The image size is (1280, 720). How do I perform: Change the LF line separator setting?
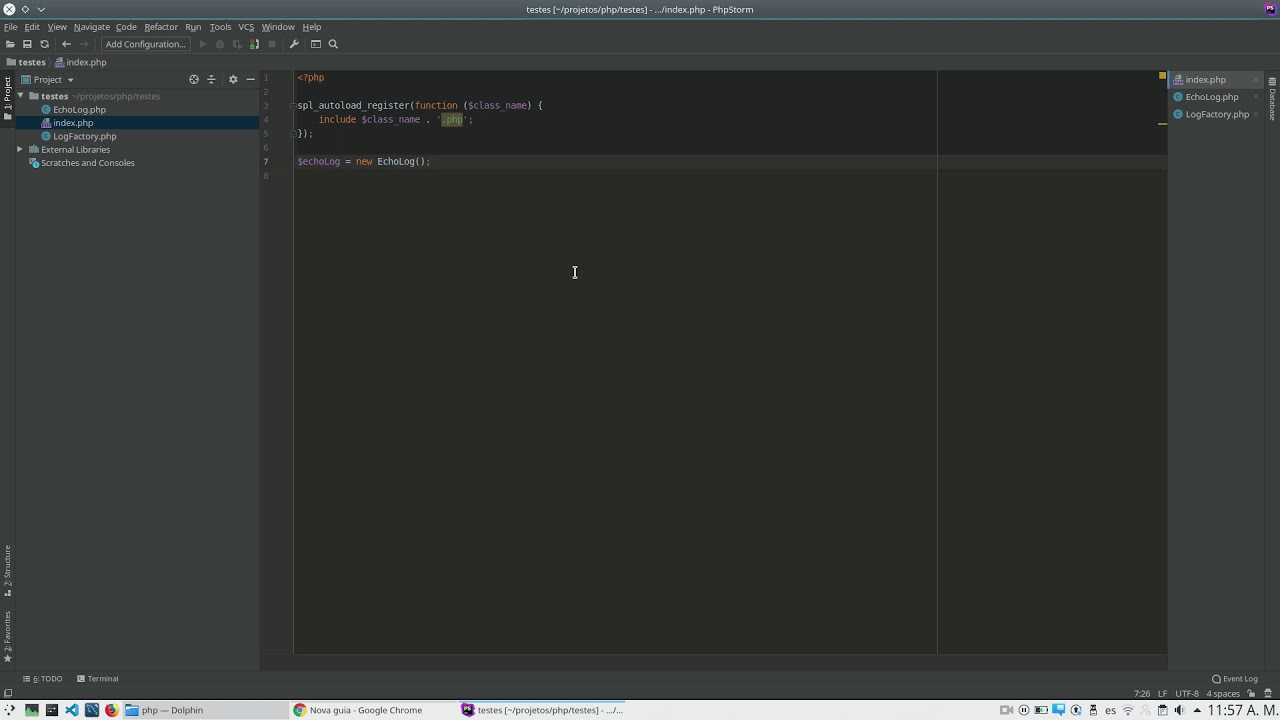tap(1163, 694)
